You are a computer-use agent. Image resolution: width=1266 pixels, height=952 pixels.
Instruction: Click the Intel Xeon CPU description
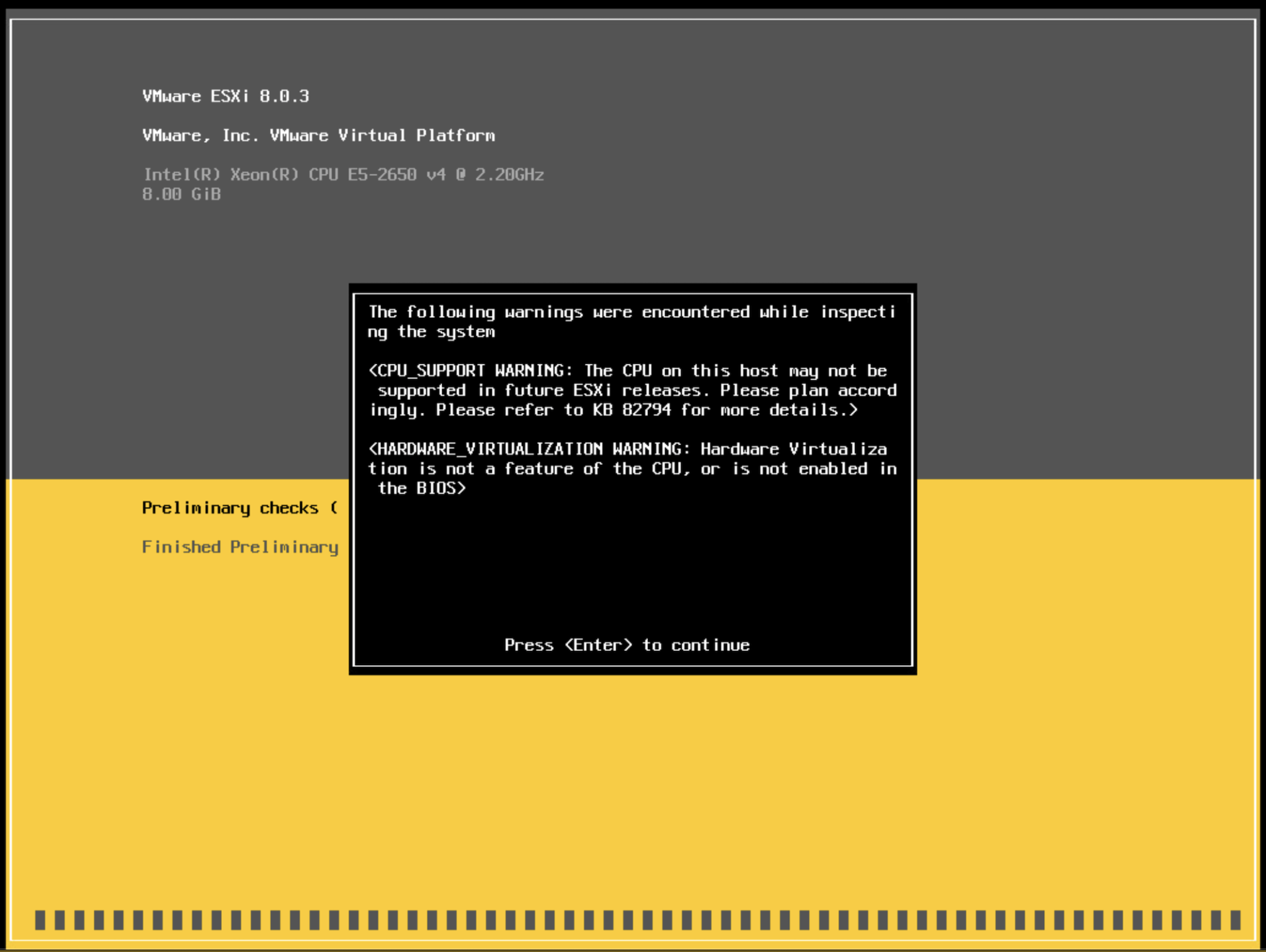click(x=343, y=175)
